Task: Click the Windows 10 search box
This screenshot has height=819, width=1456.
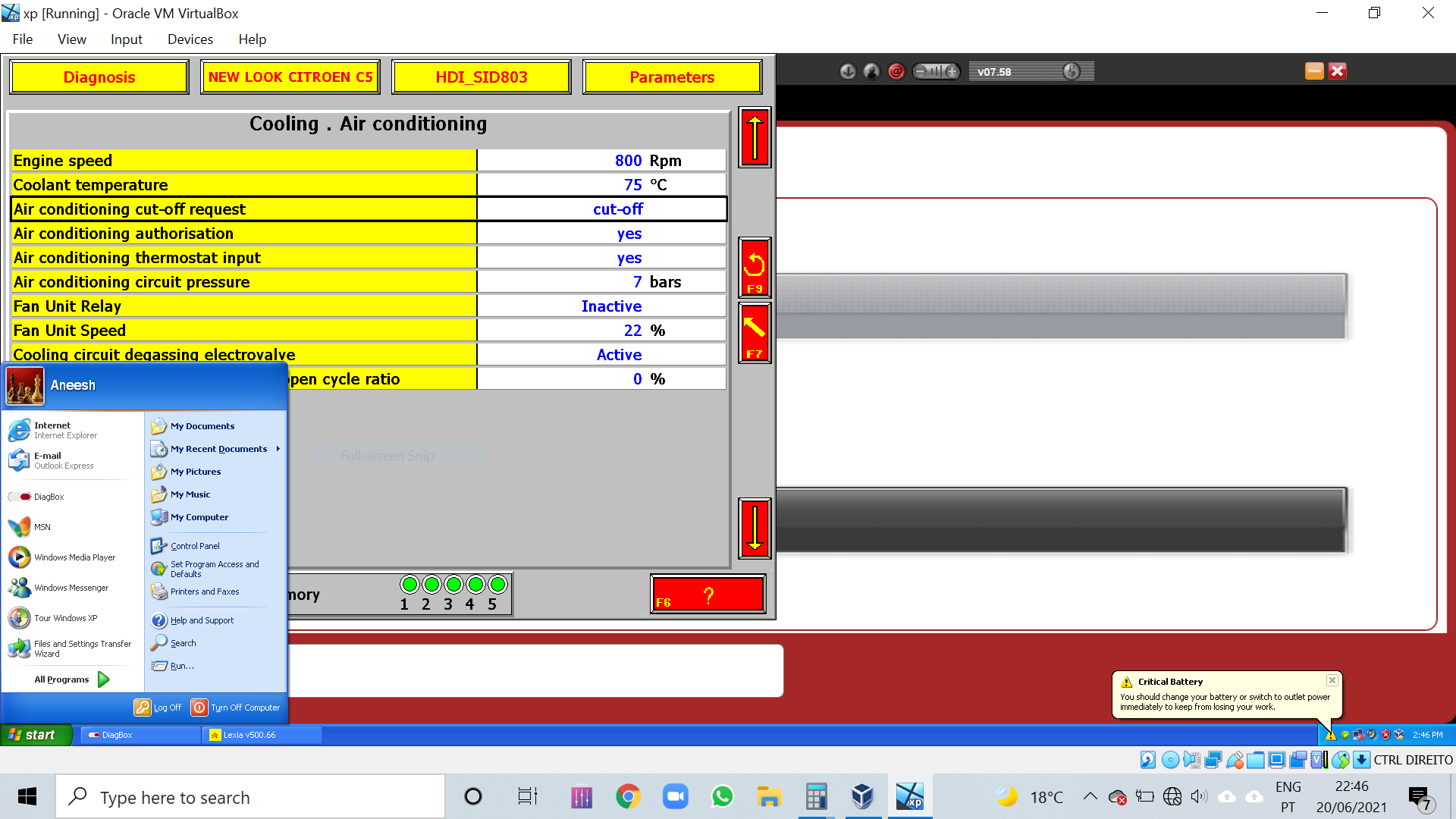Action: pyautogui.click(x=250, y=797)
